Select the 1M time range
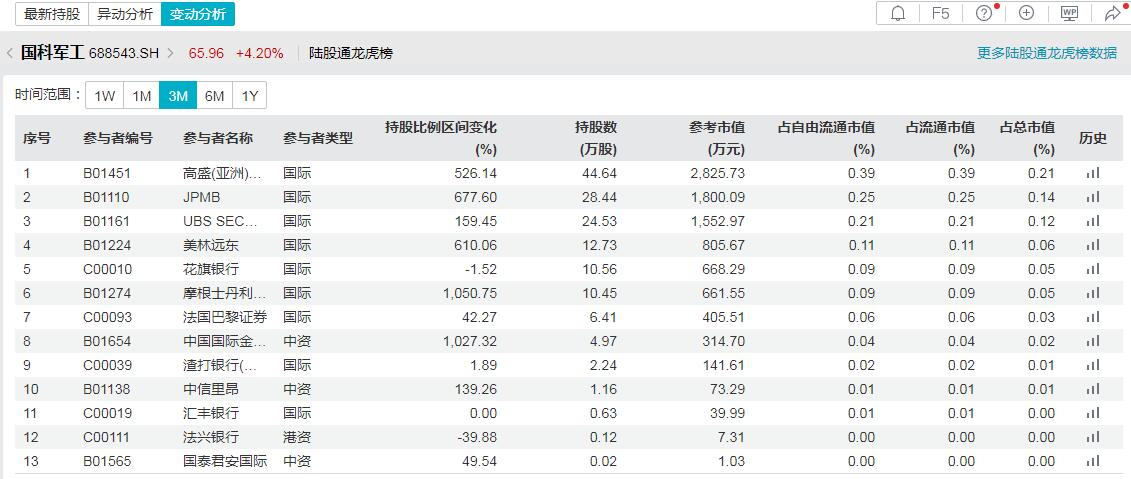 [142, 96]
